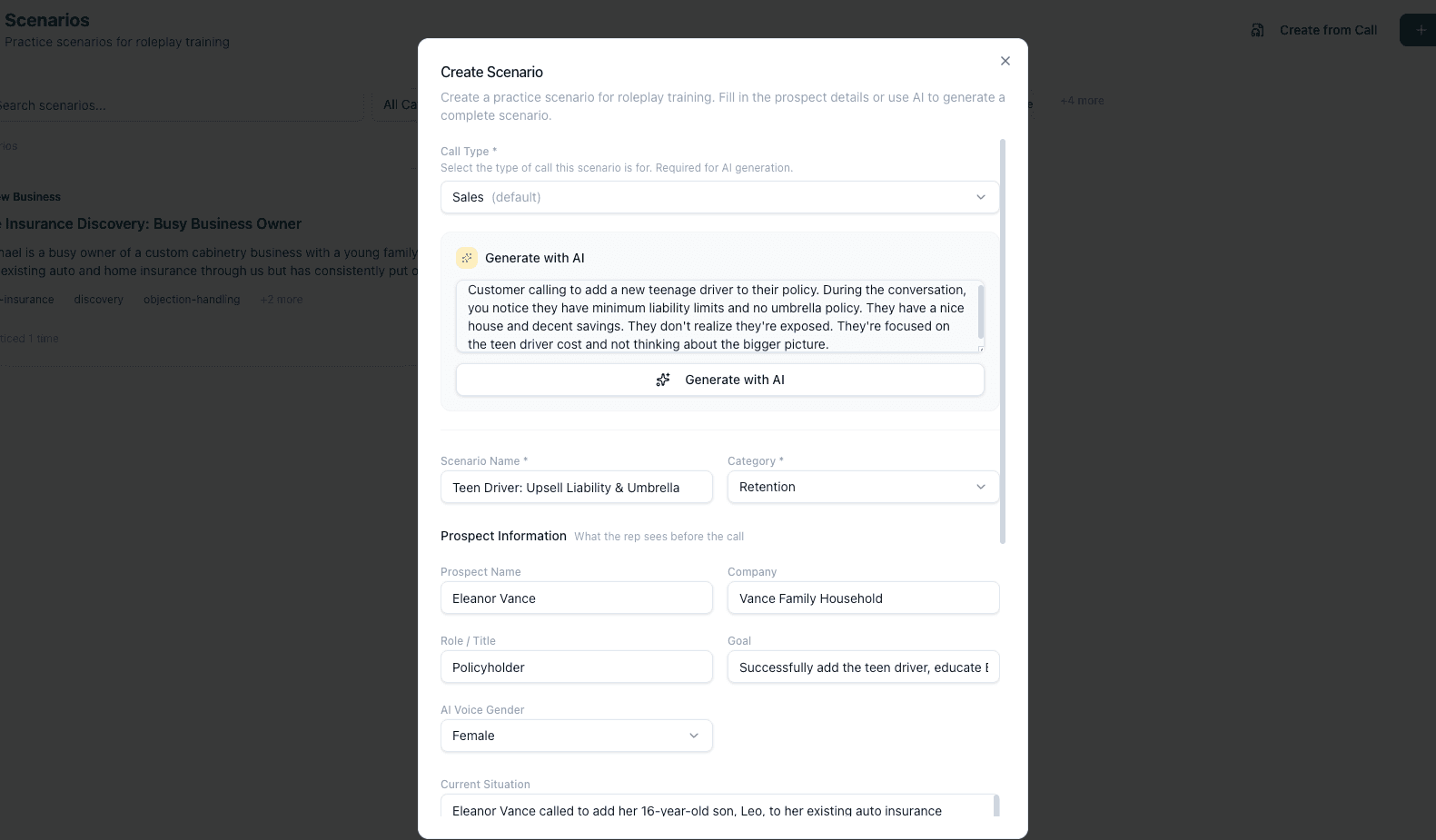Click the sparkles icon inside the Generate with AI button
1436x840 pixels.
(x=663, y=380)
